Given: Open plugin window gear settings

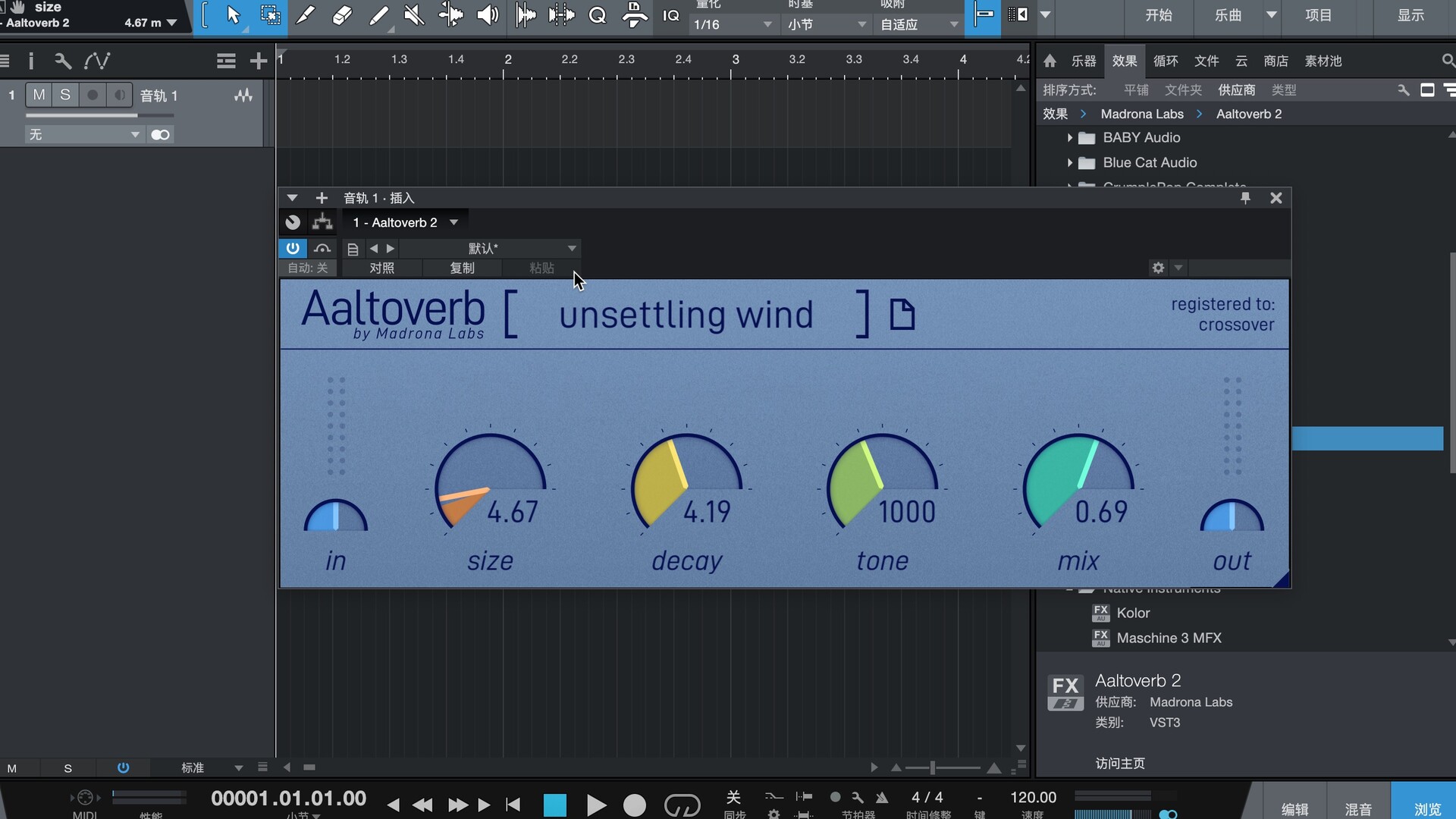Looking at the screenshot, I should (1158, 268).
